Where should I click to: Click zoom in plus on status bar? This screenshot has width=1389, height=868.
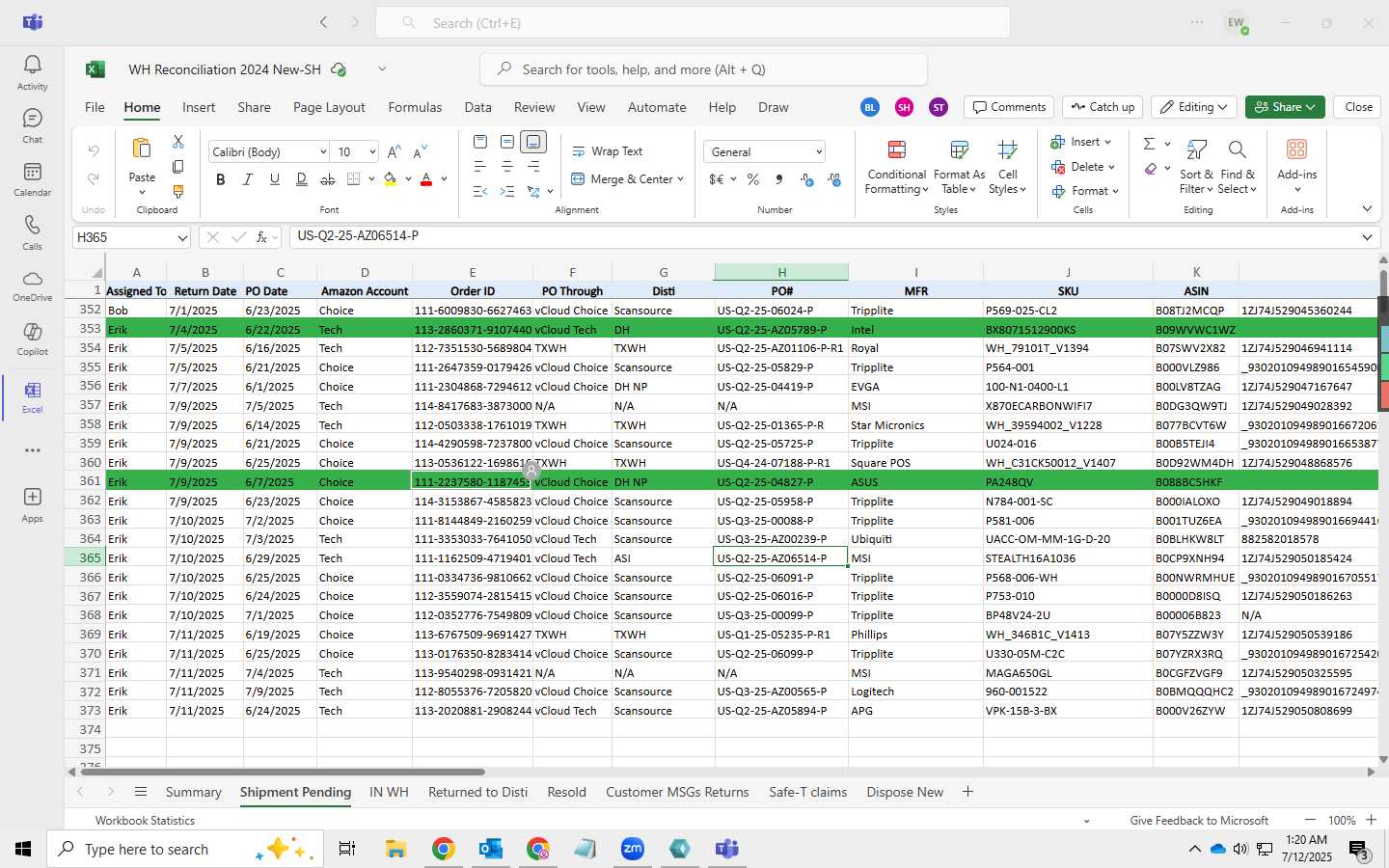click(1371, 820)
